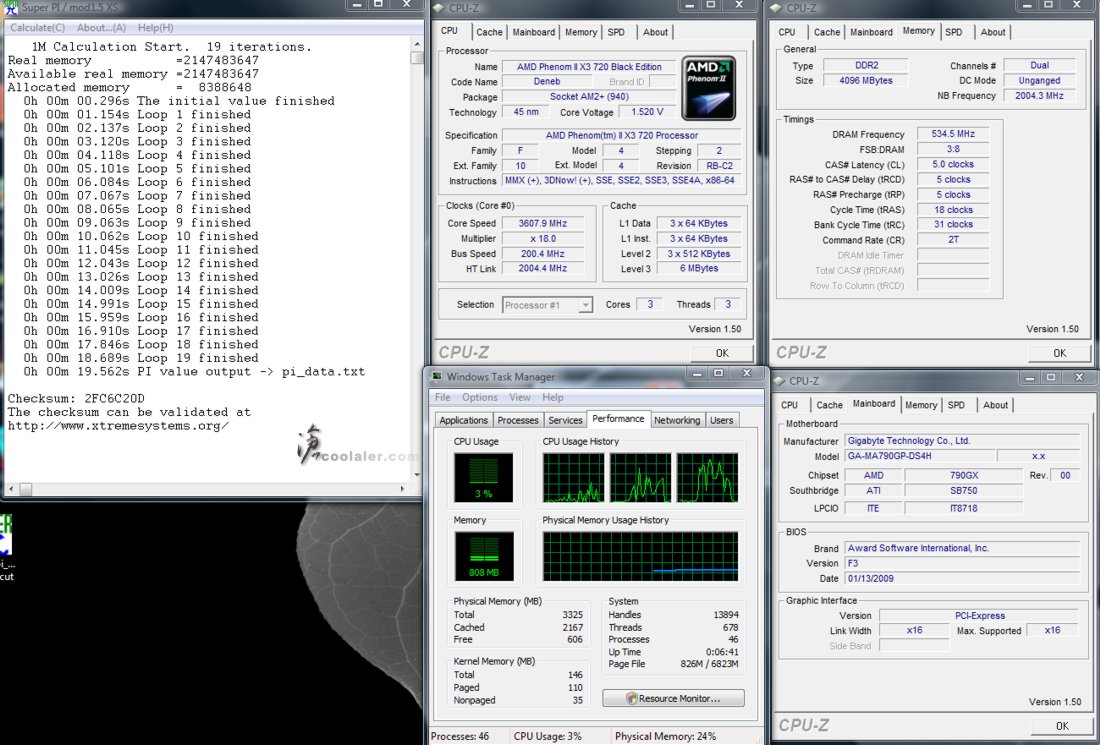Open Cache tab in CPU-Z processor window
This screenshot has height=745, width=1100.
(489, 32)
